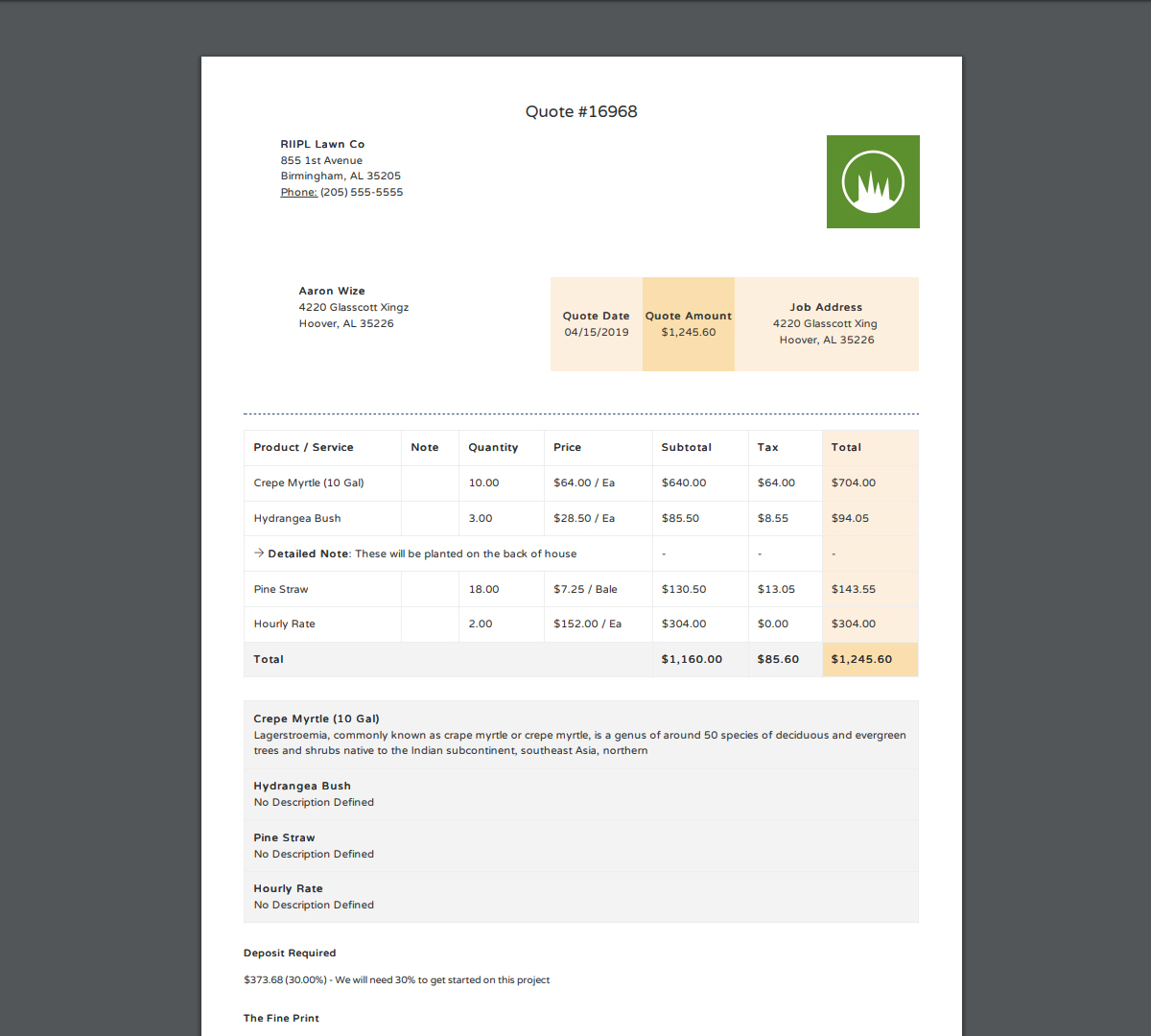Click the Aaron Wize customer name
Viewport: 1151px width, 1036px height.
tap(332, 291)
